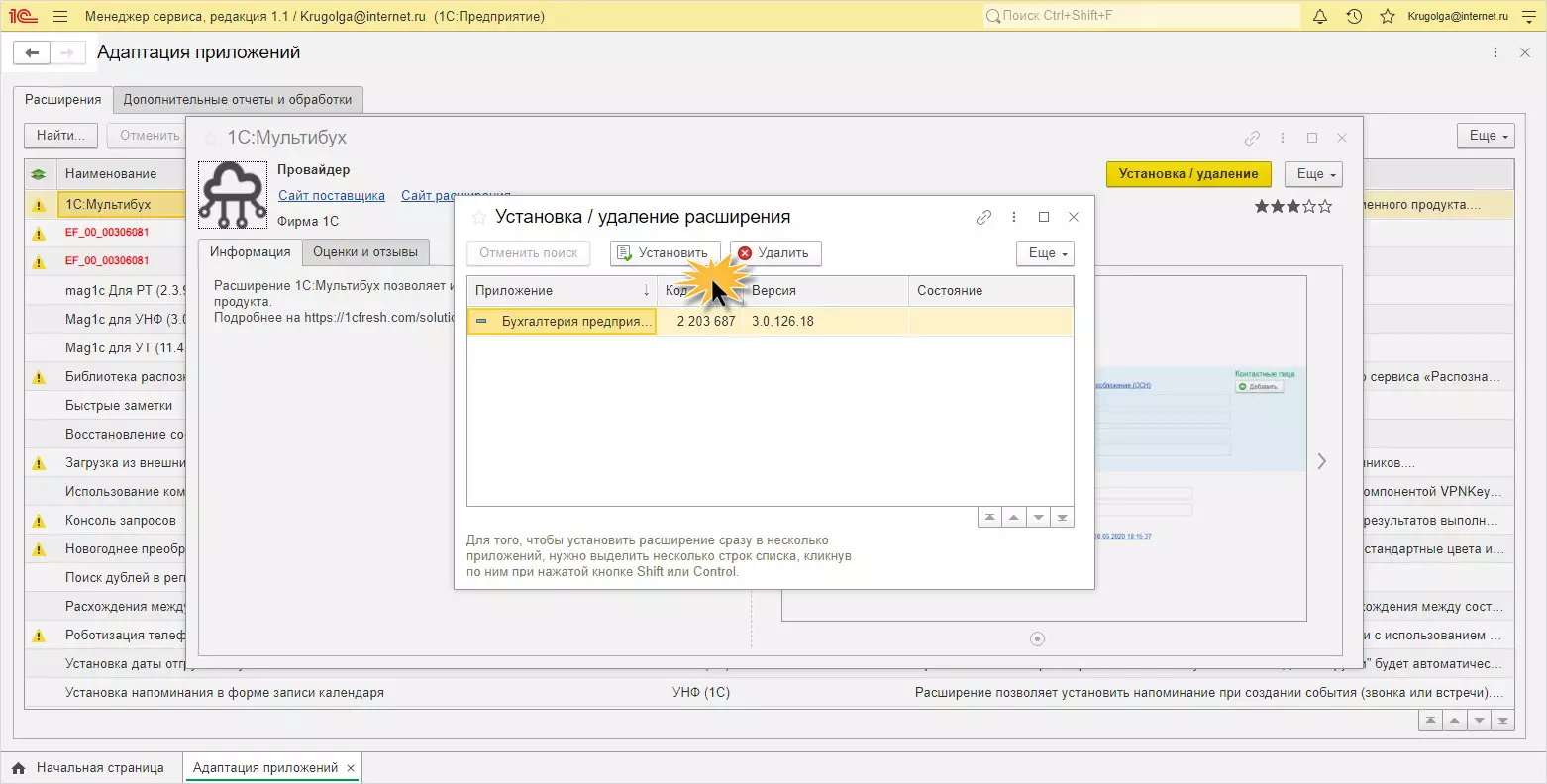Screen dimensions: 1547x784
Task: Switch to the Расширения tab
Action: click(x=63, y=100)
